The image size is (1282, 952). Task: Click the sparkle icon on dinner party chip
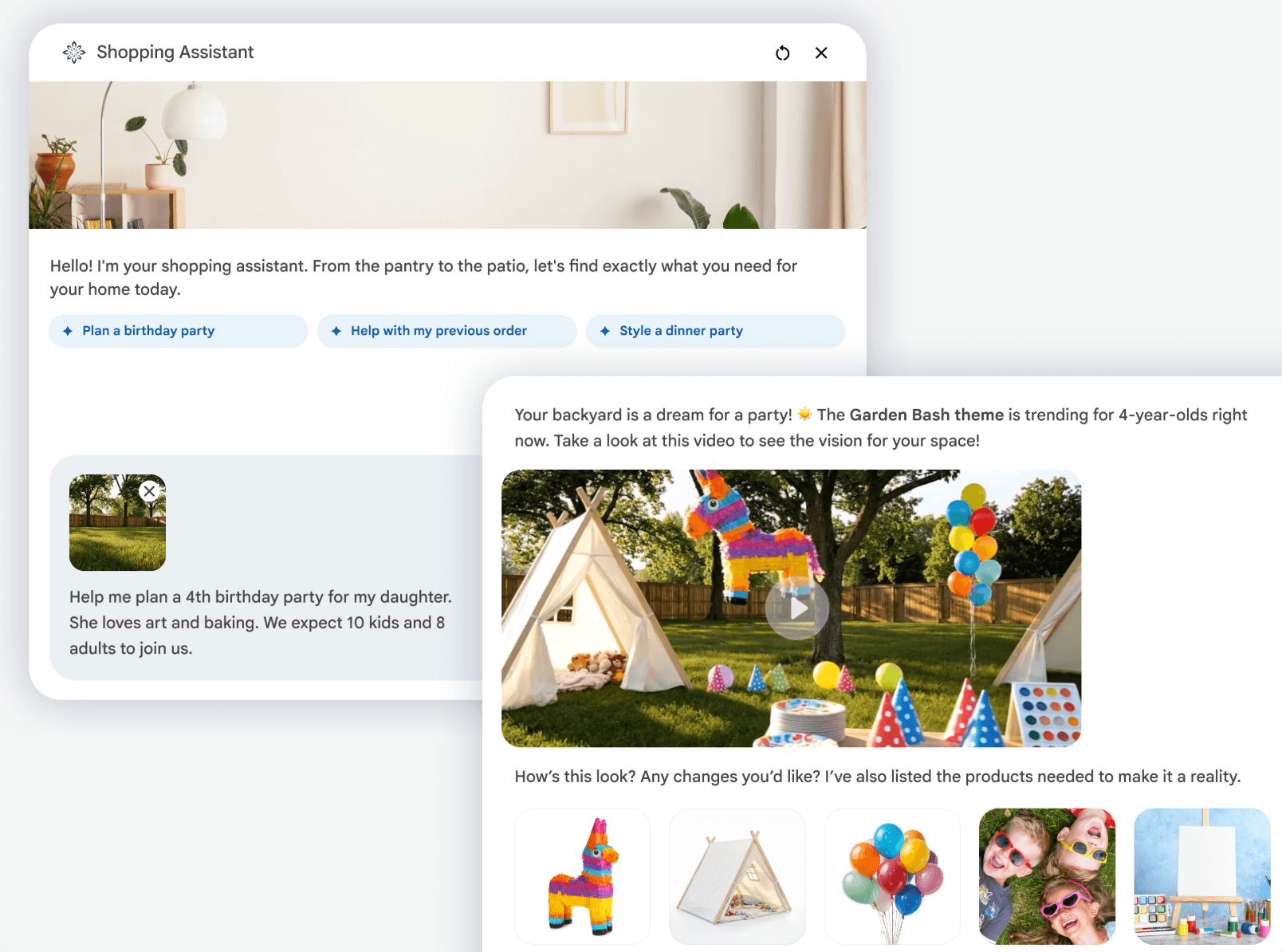click(x=605, y=331)
